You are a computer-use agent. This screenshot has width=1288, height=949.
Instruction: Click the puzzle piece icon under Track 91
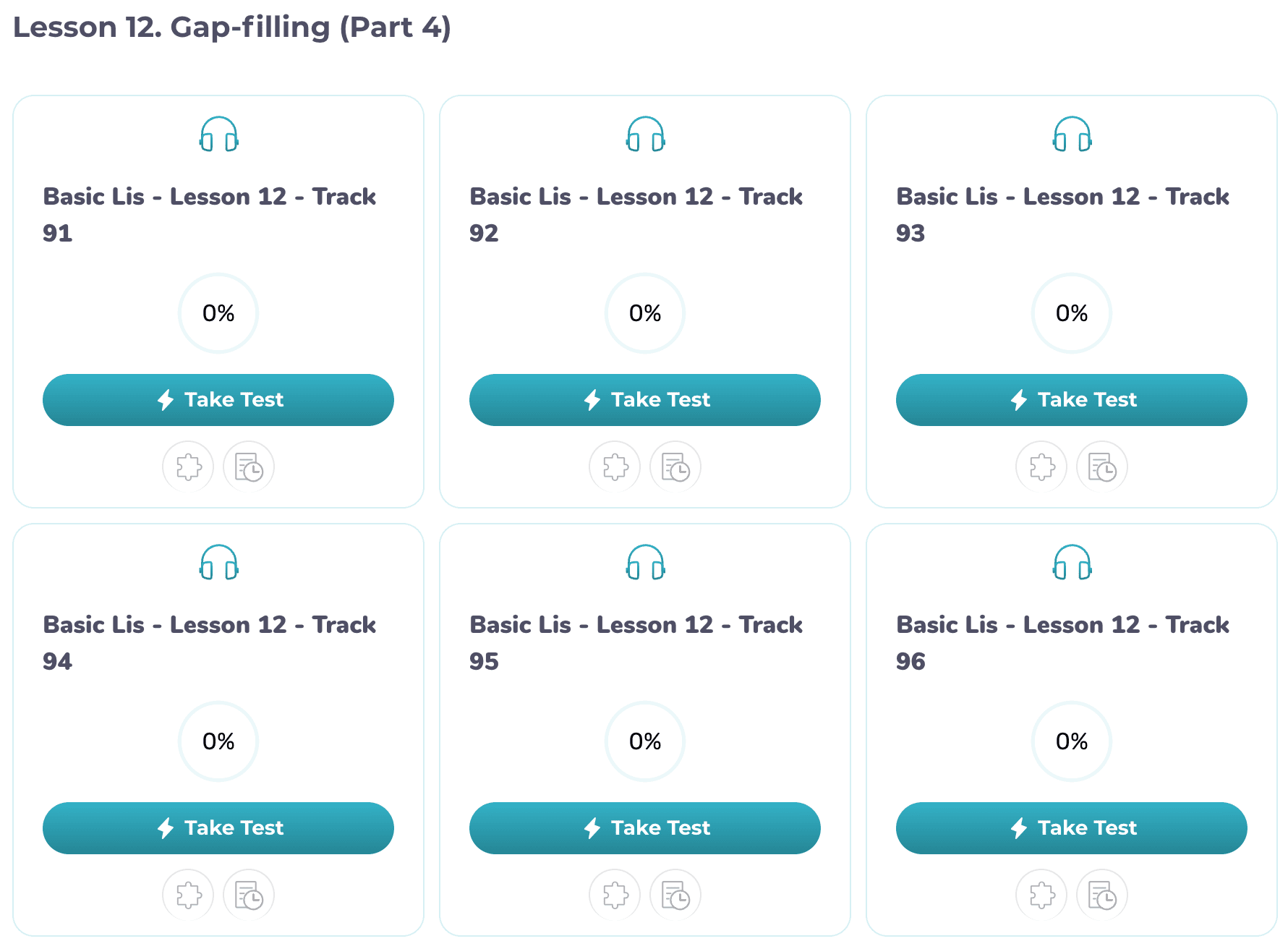point(188,467)
